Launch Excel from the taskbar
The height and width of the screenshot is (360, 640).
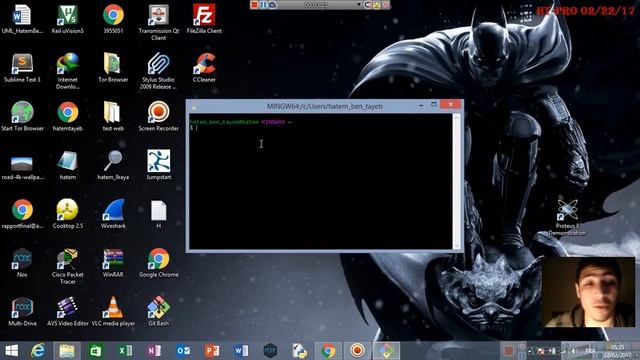pyautogui.click(x=125, y=351)
